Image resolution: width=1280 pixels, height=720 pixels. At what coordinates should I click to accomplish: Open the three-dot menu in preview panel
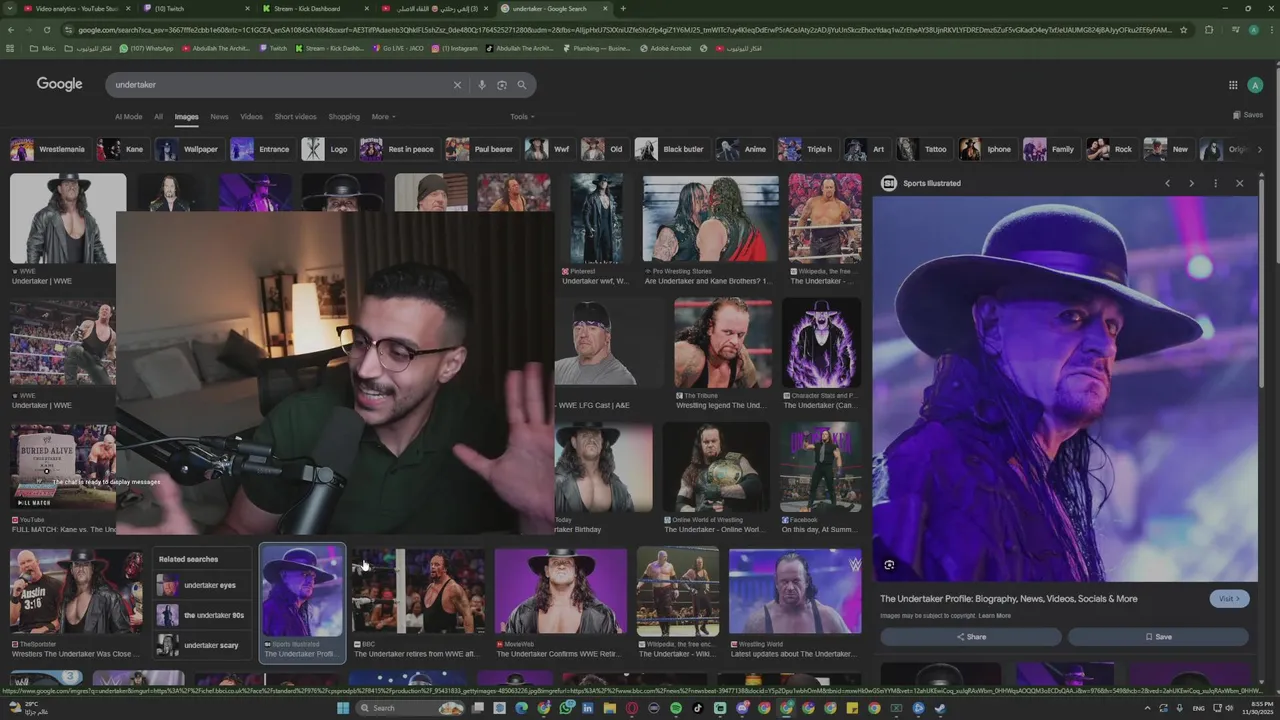(1215, 183)
